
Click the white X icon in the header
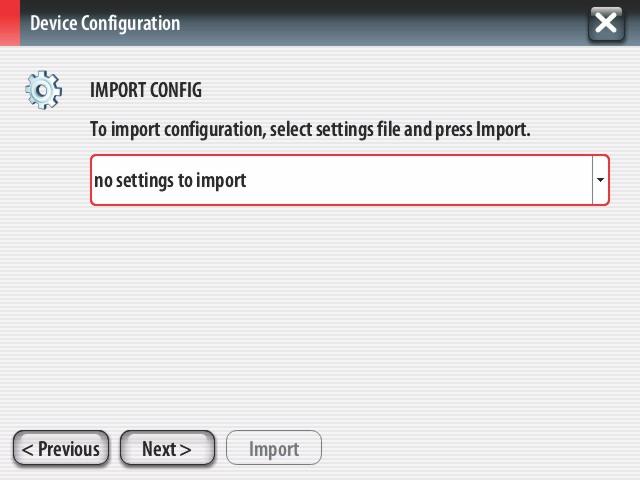606,23
